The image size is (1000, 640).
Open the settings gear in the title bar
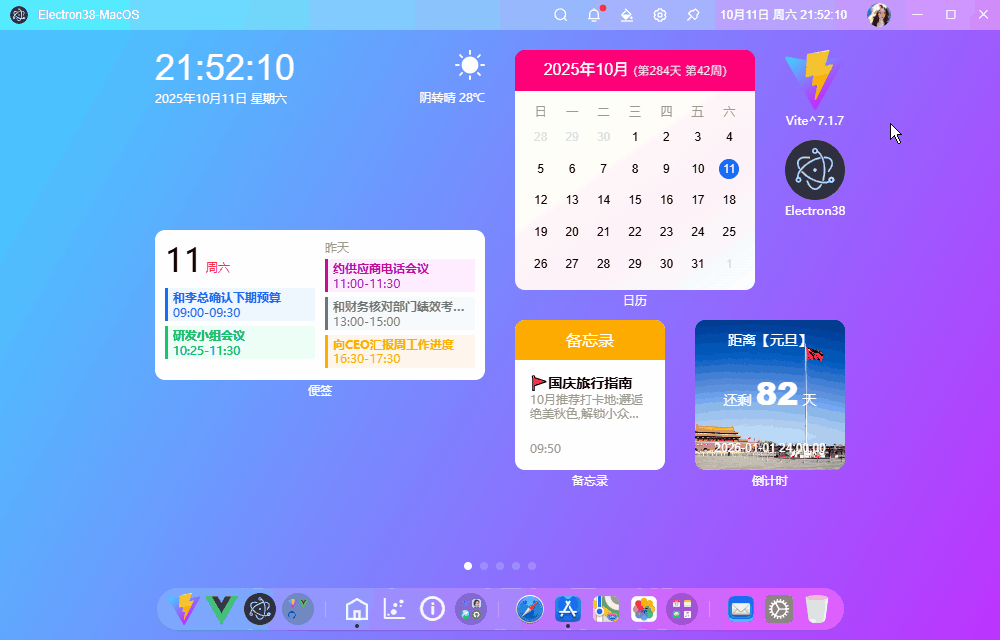pos(660,14)
